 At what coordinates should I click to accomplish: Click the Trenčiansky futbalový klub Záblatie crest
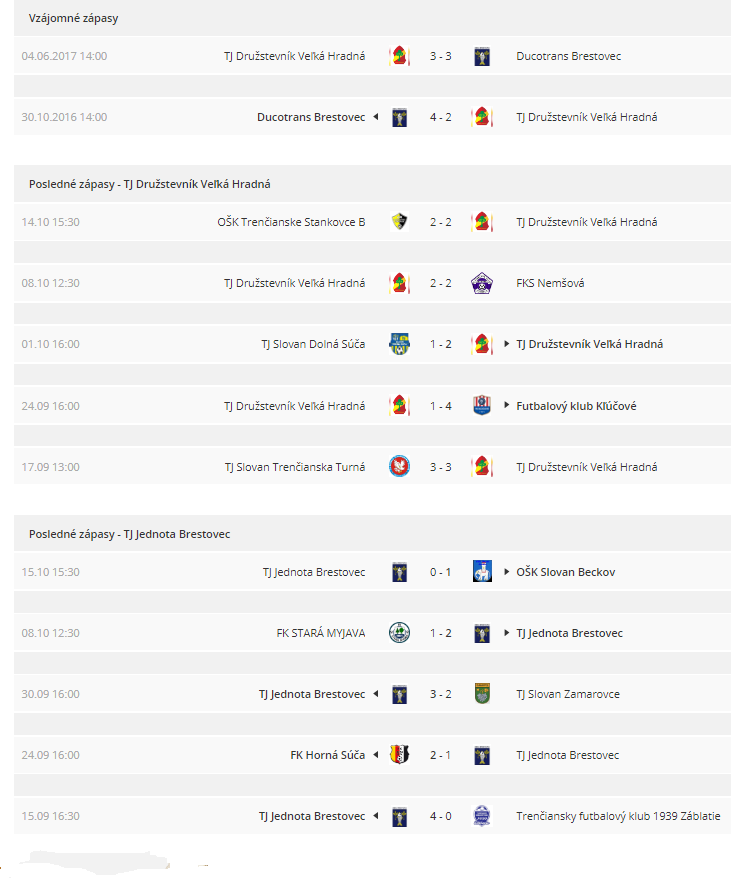click(x=482, y=816)
